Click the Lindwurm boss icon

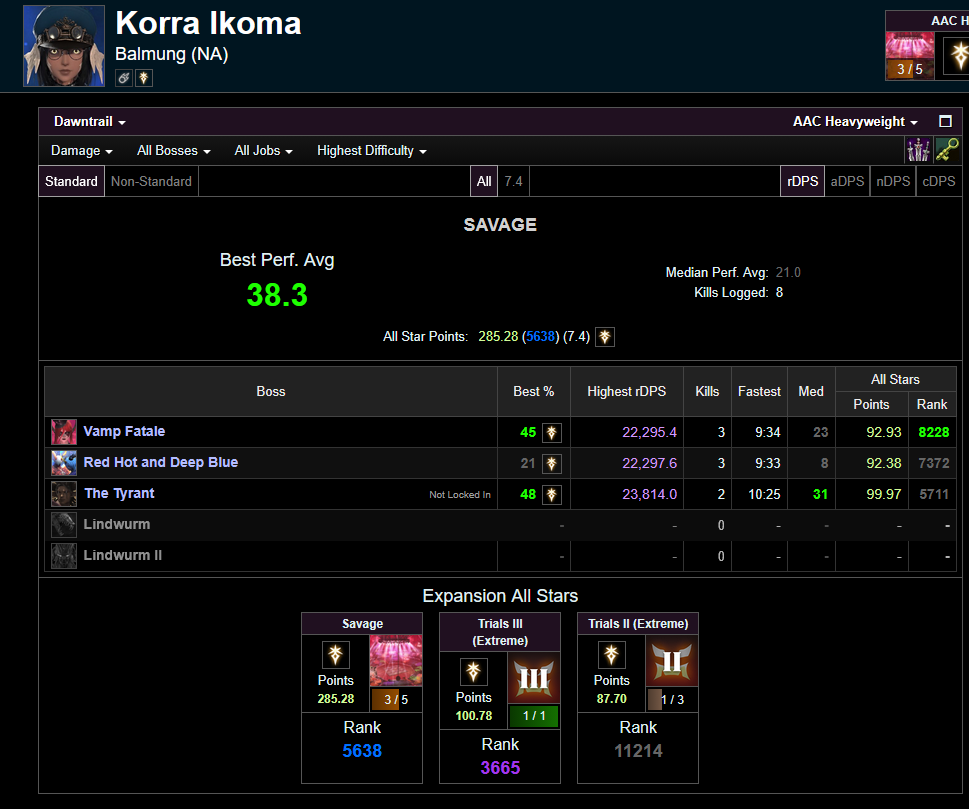[64, 525]
